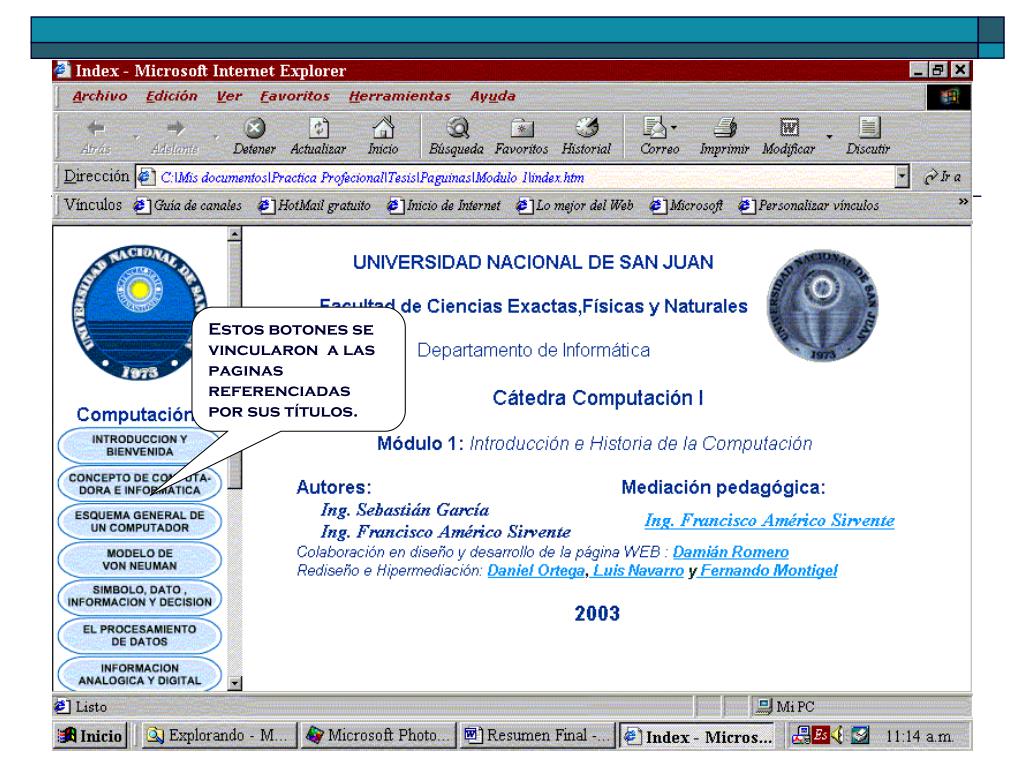Image resolution: width=1024 pixels, height=768 pixels.
Task: Click the address field with index.htm path
Action: coord(516,177)
